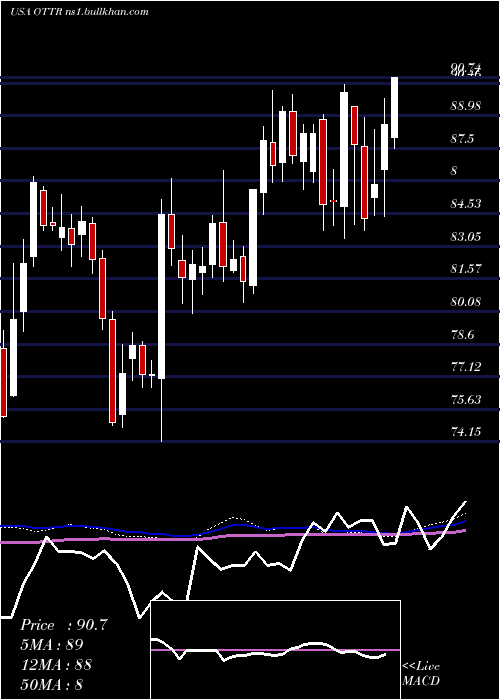Select the 77.12 price axis label
500x700 pixels.
[x=466, y=367]
